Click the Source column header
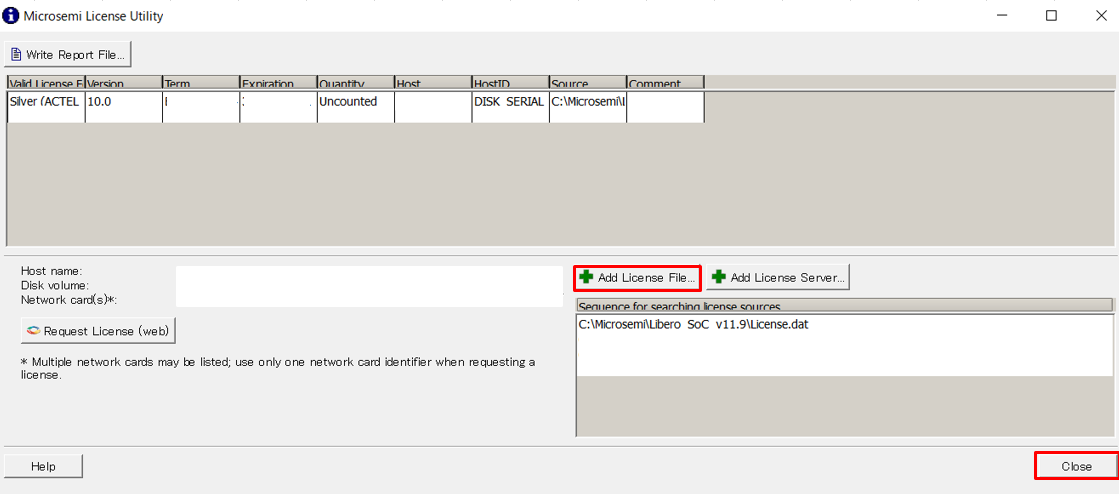 pyautogui.click(x=588, y=83)
